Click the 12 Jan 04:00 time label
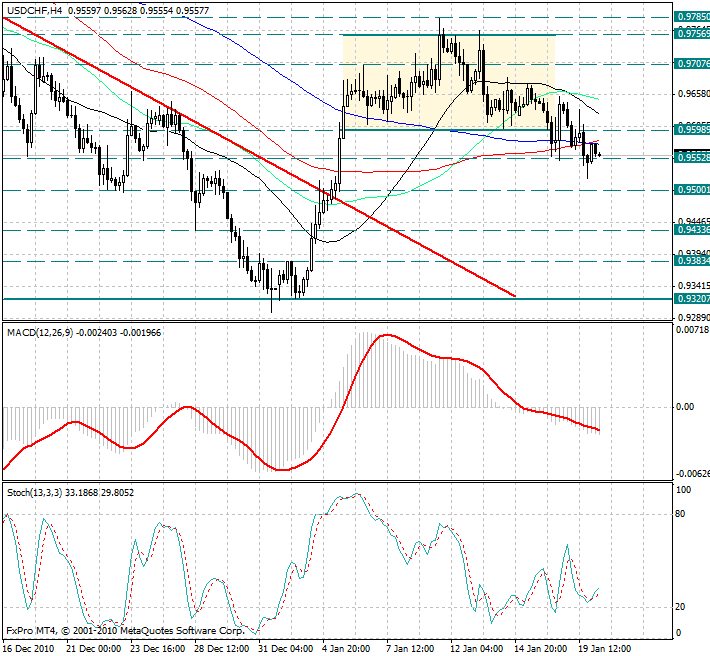 [x=478, y=649]
